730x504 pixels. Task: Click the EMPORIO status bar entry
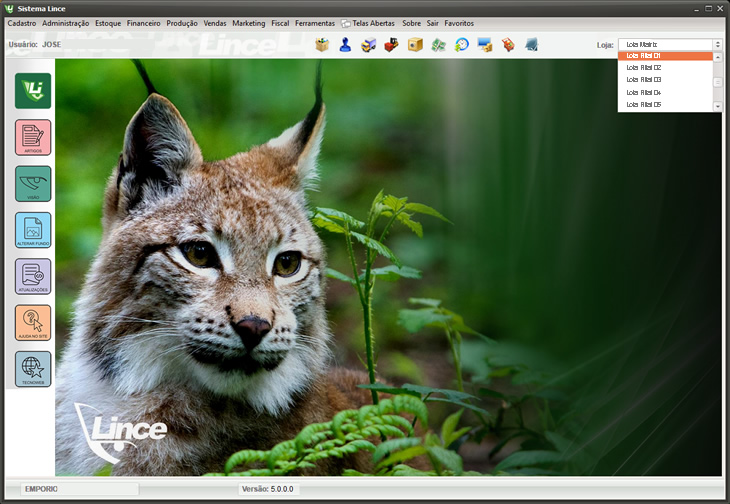(80, 489)
